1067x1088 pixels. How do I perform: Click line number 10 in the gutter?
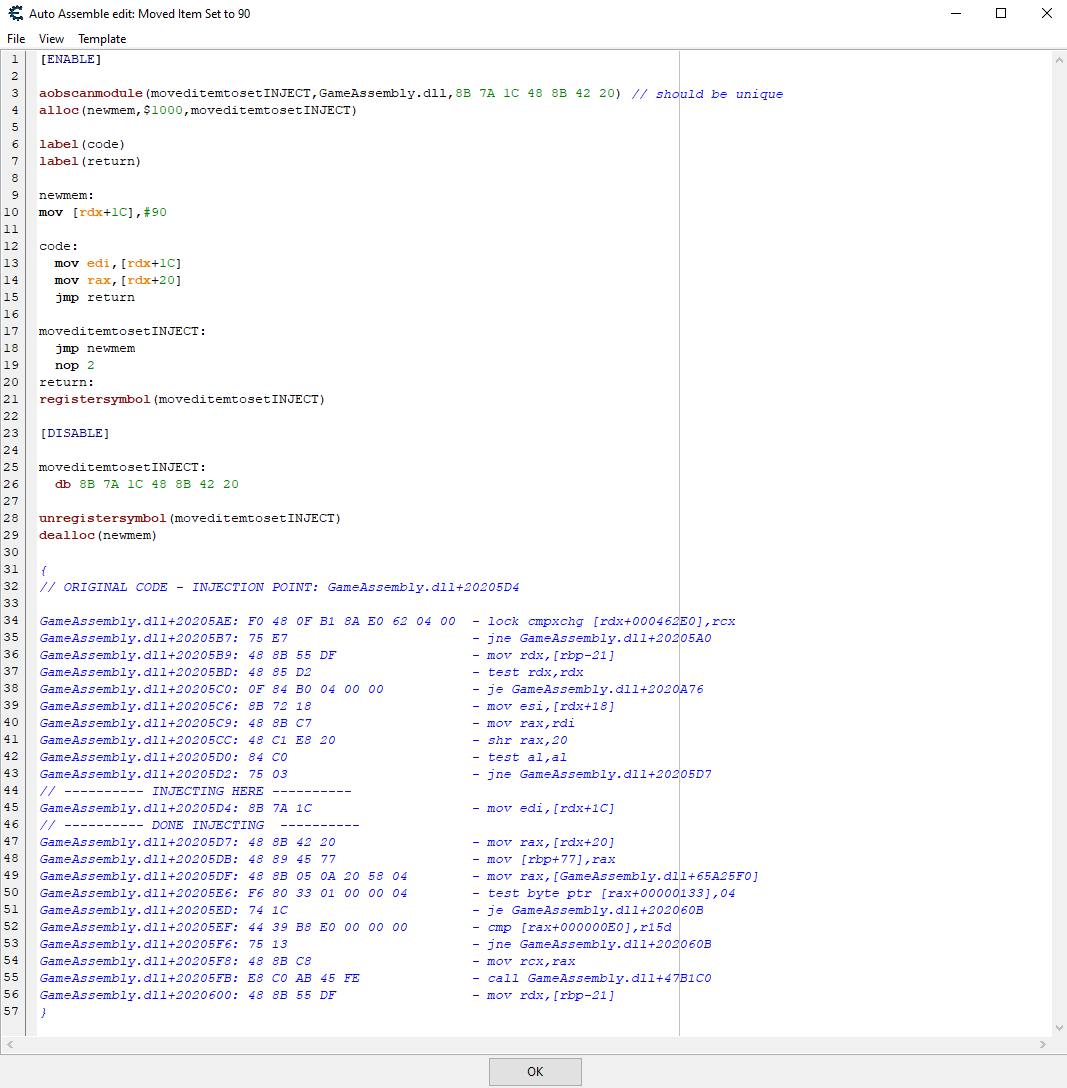tap(14, 212)
